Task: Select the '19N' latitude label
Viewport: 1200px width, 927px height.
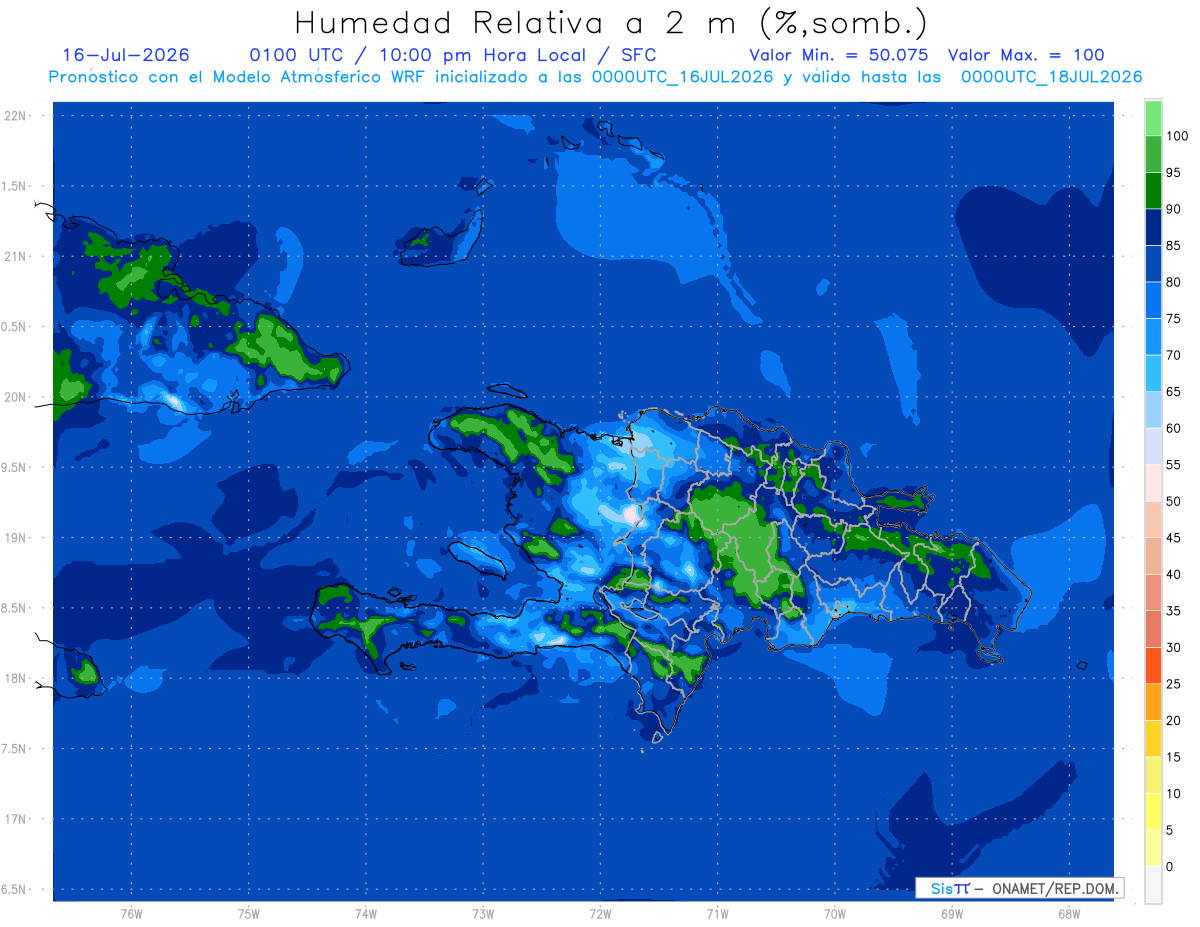Action: [x=15, y=538]
